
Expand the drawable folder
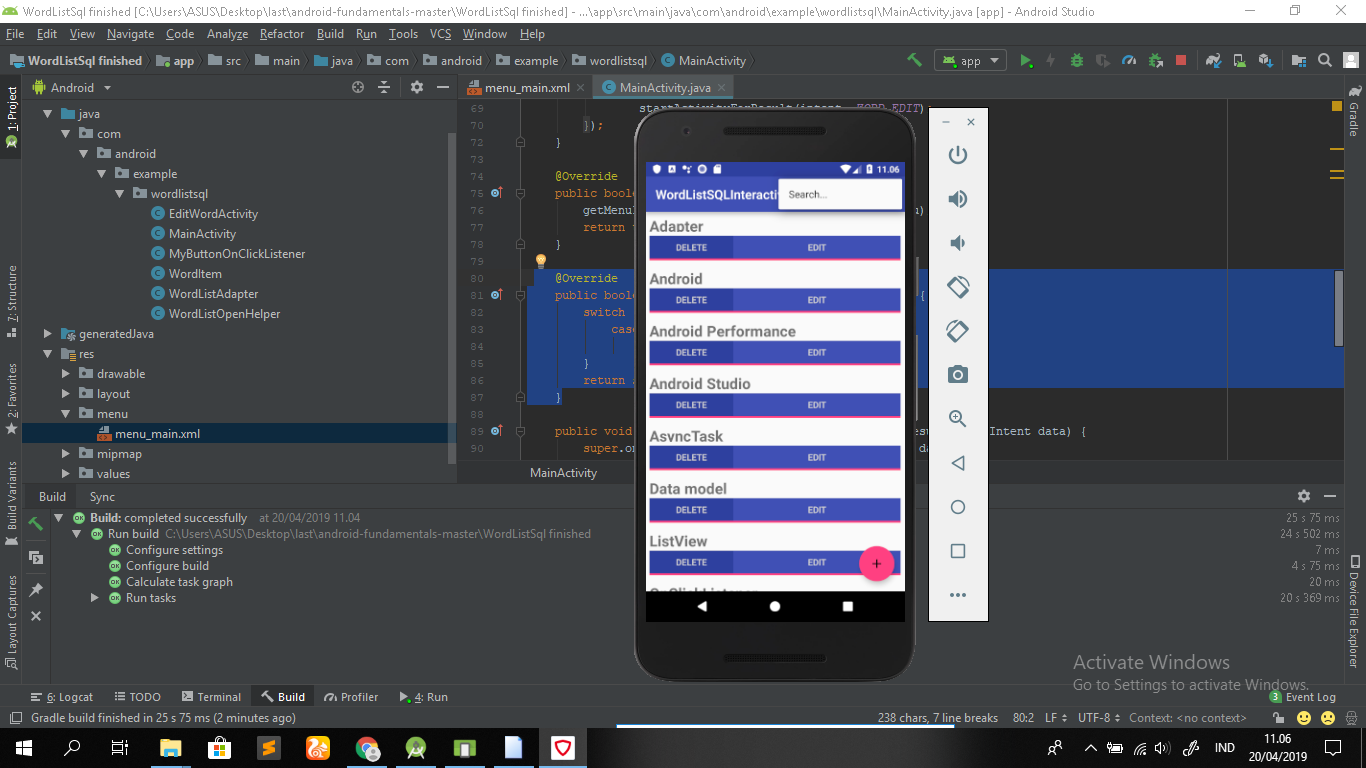(66, 374)
